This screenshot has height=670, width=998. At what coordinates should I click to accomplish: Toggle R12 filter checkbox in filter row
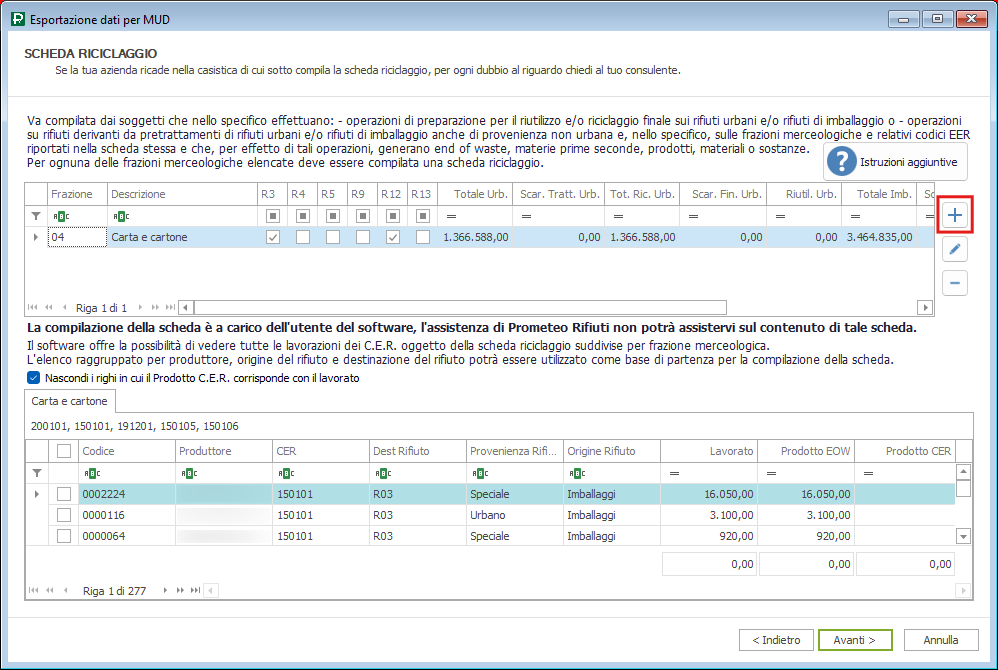coord(393,216)
